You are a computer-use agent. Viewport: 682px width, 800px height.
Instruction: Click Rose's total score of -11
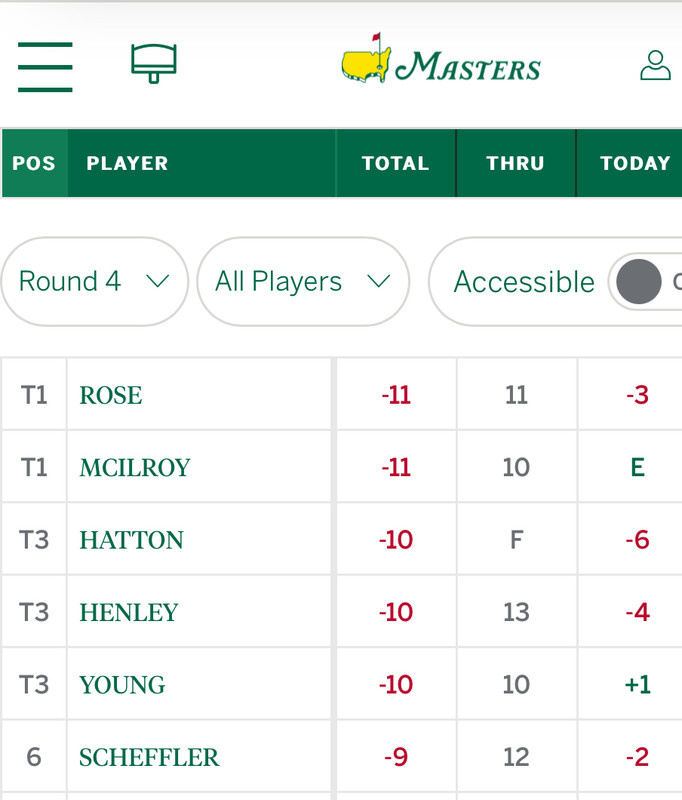point(396,395)
